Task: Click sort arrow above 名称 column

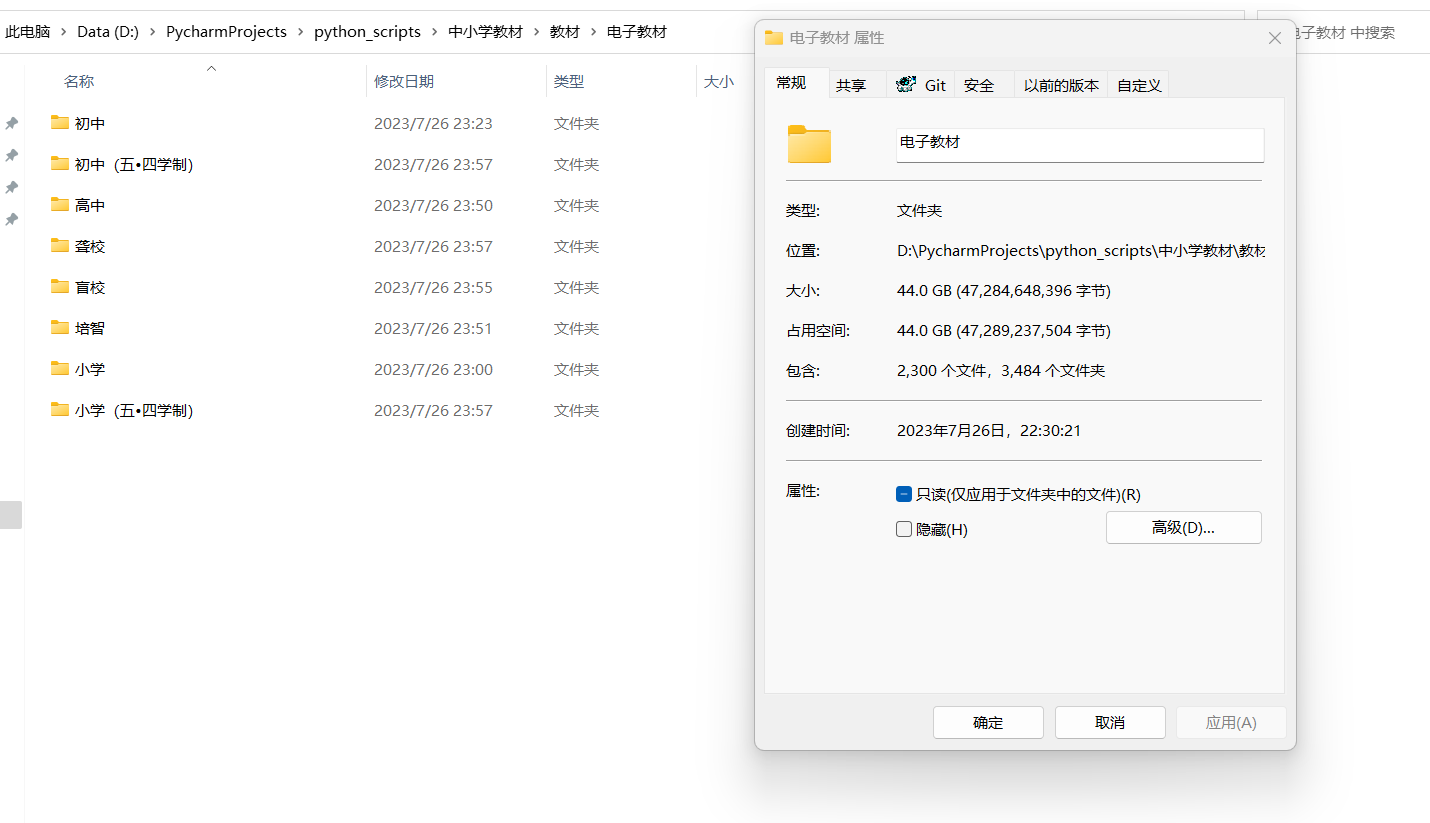Action: [x=211, y=69]
